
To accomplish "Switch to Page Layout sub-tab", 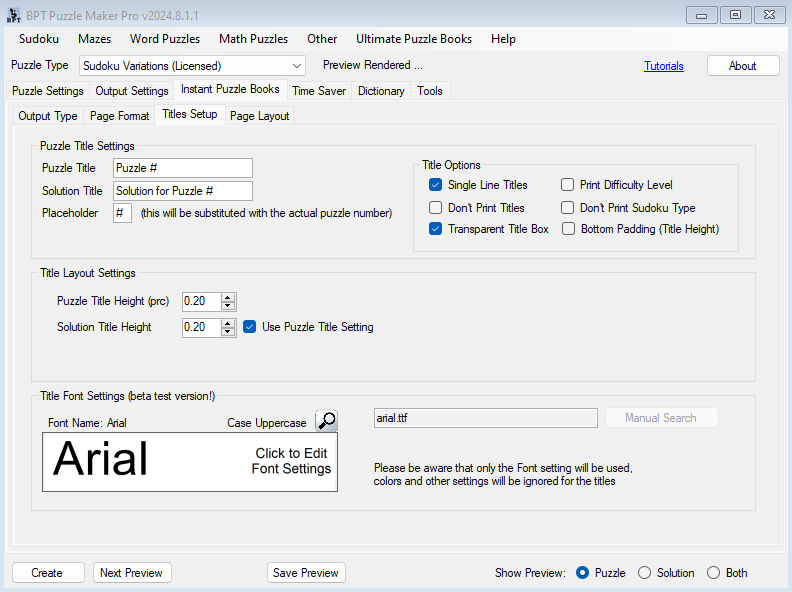I will click(260, 116).
